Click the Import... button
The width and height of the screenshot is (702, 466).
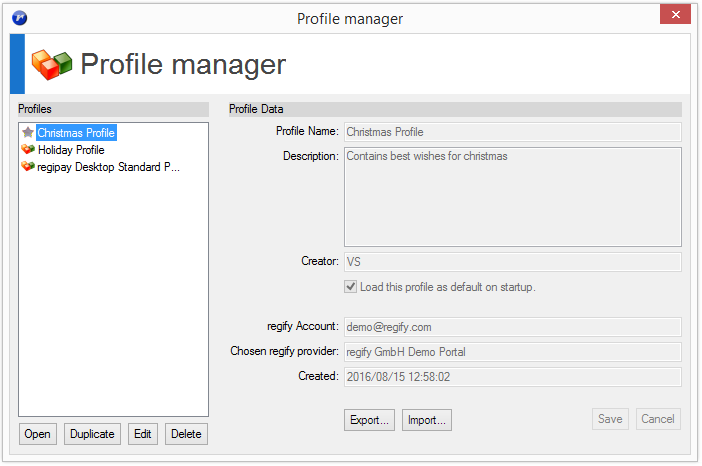(x=427, y=420)
